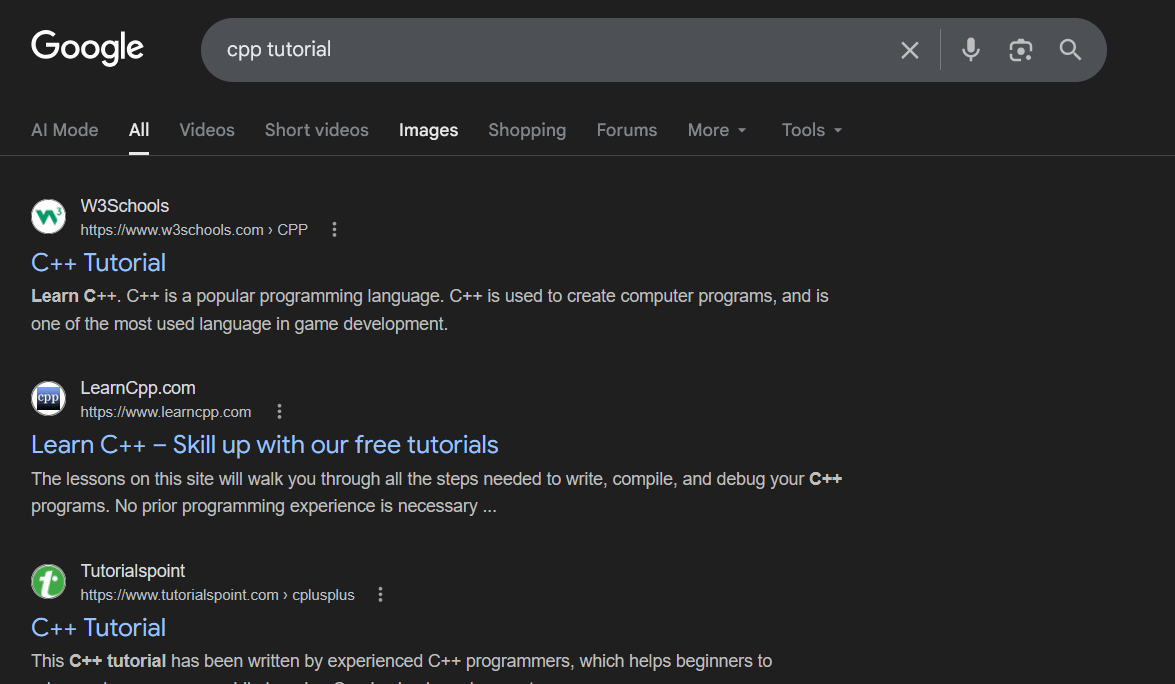This screenshot has height=684, width=1175.
Task: Click the Google logo
Action: pyautogui.click(x=87, y=48)
